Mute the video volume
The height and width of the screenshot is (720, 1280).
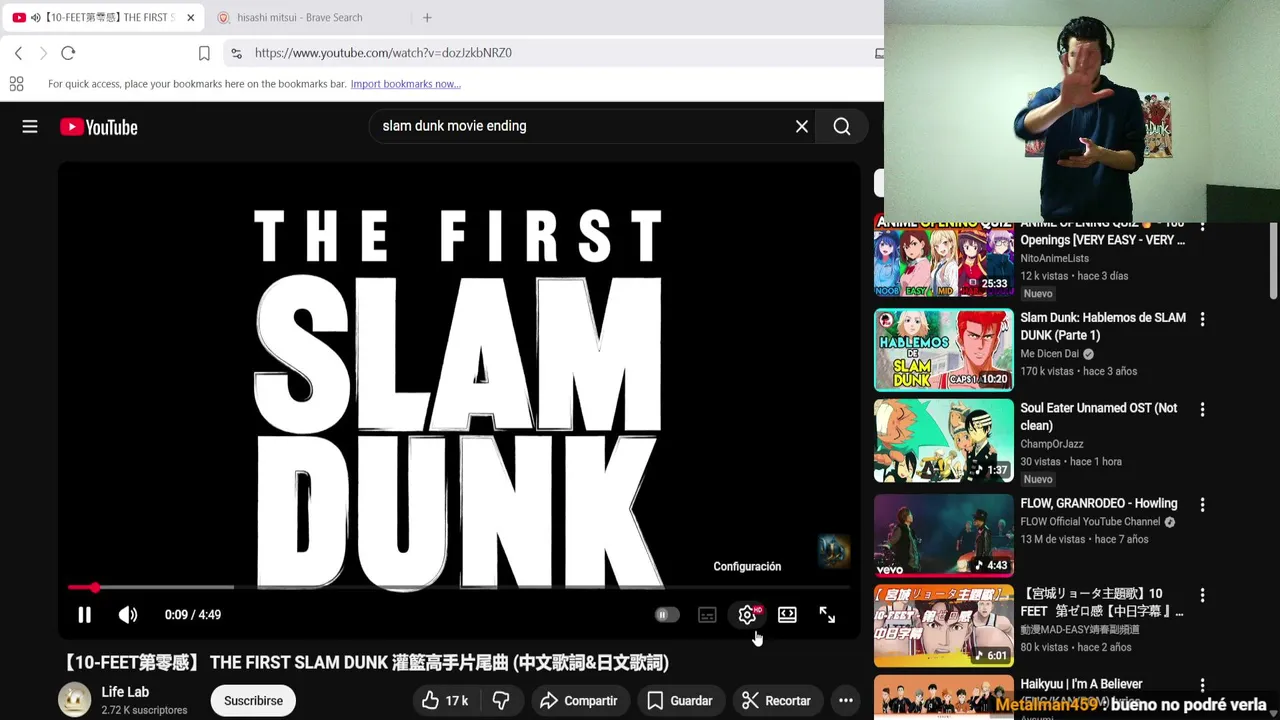click(128, 615)
